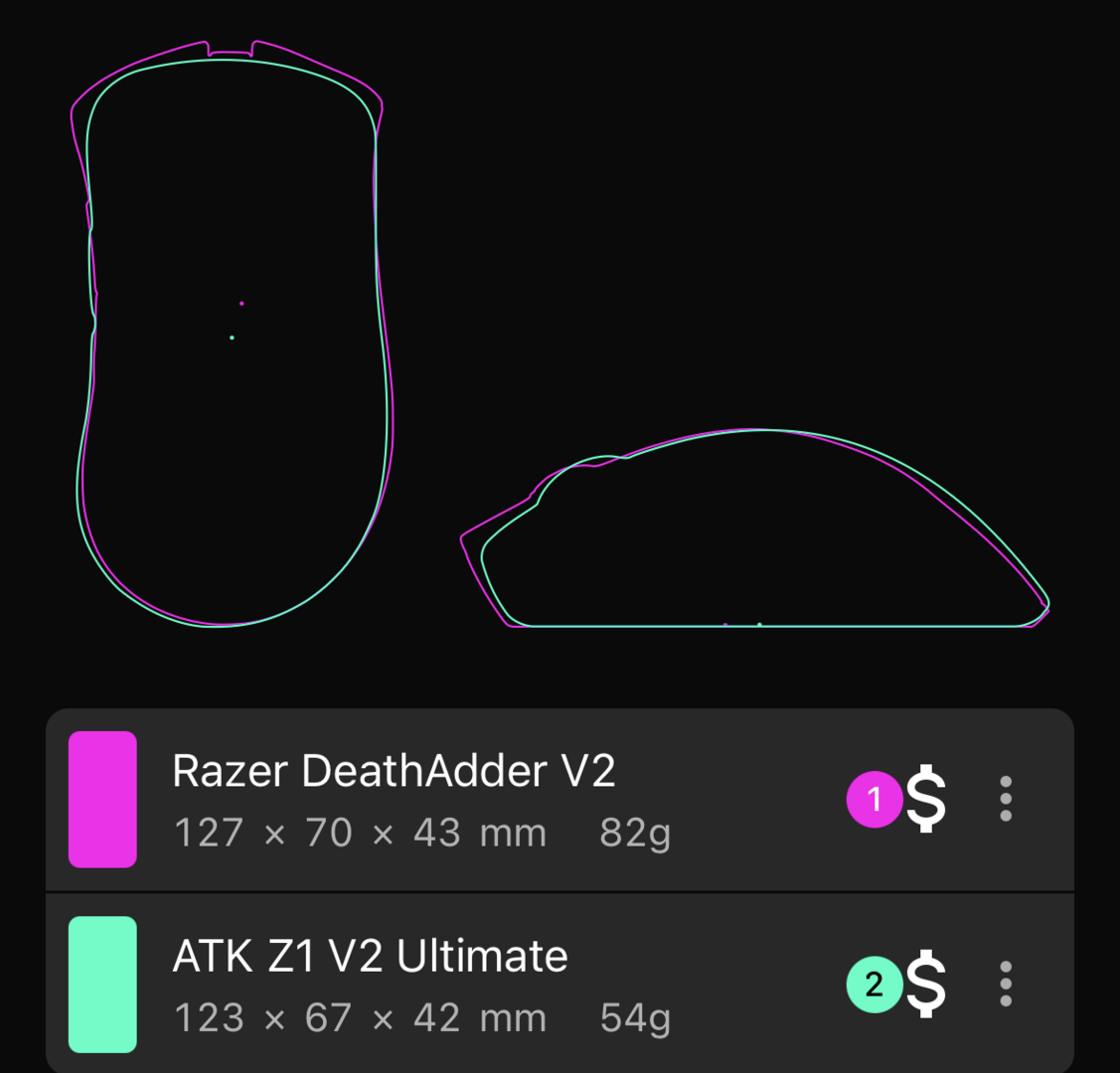This screenshot has height=1073, width=1120.
Task: Open the three-dot menu for ATK Z1 V2 Ultimate
Action: pos(1006,984)
